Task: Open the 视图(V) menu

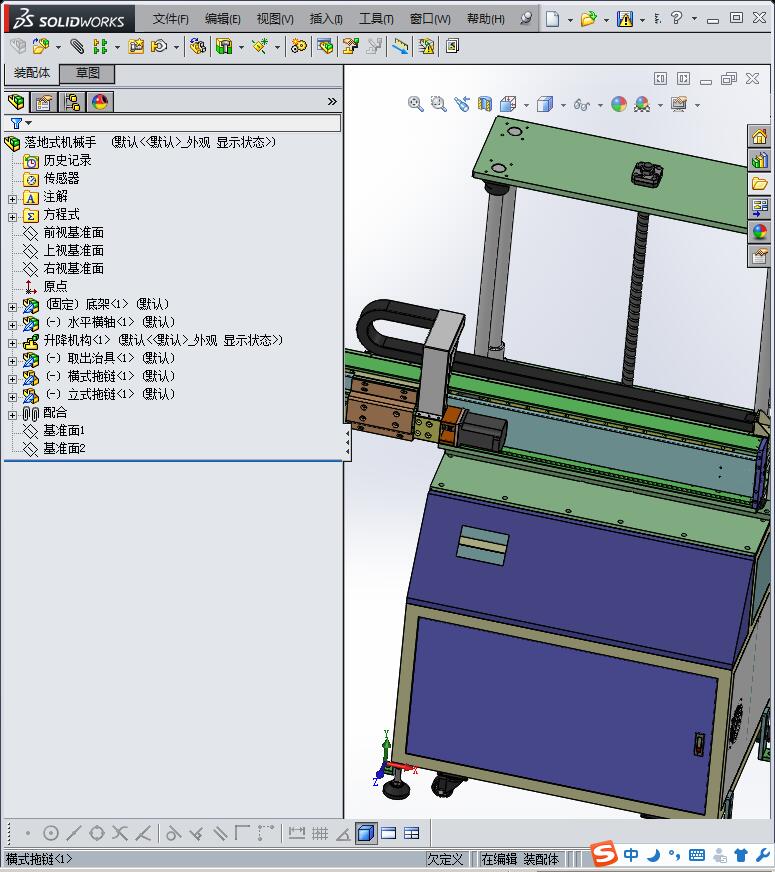Action: click(275, 19)
